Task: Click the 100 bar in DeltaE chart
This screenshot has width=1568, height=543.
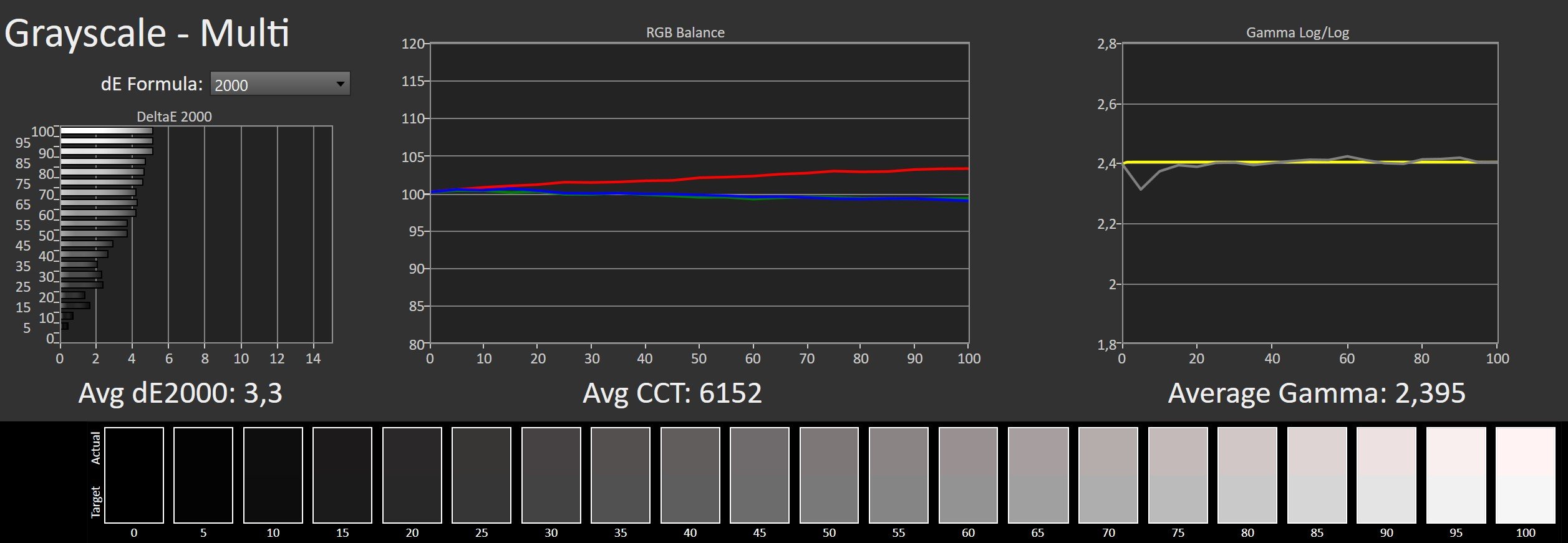Action: (x=107, y=131)
